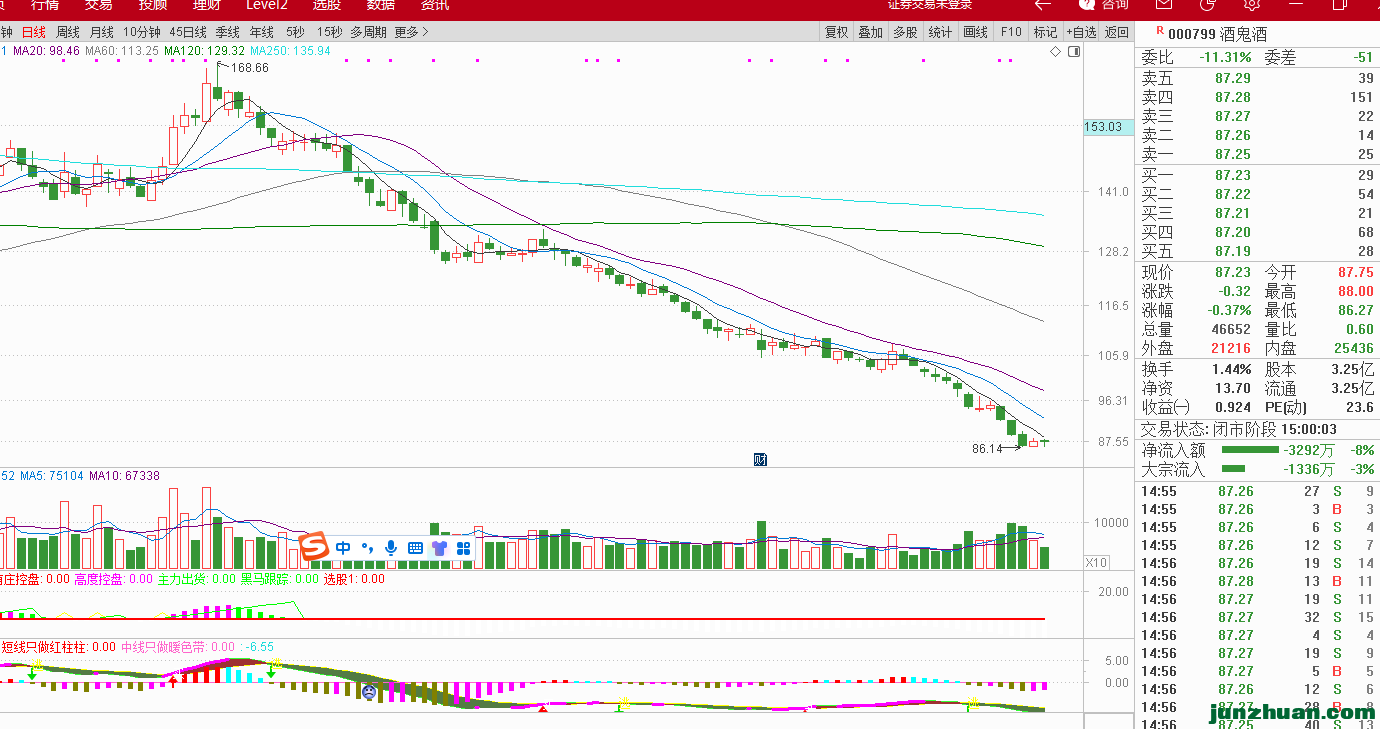Select the 年线 yearly period
The height and width of the screenshot is (729, 1380).
[262, 32]
